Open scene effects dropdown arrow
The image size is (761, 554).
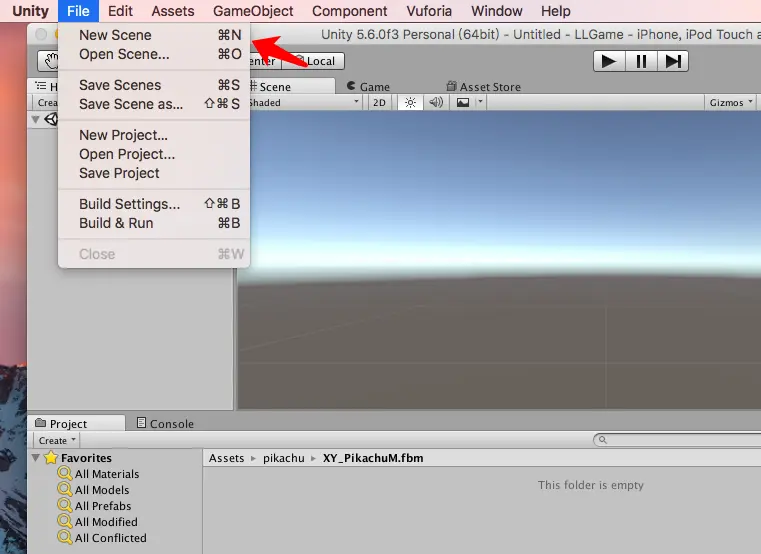[480, 102]
